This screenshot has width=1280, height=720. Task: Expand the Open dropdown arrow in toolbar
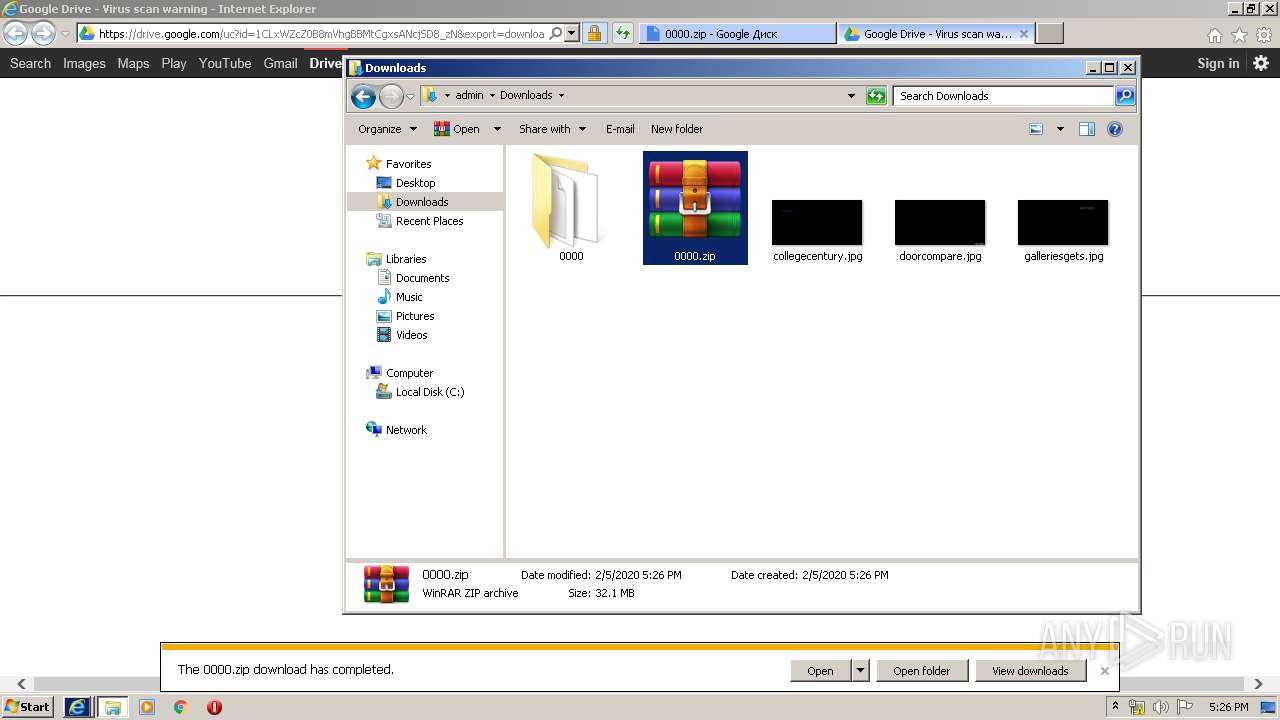[x=497, y=129]
